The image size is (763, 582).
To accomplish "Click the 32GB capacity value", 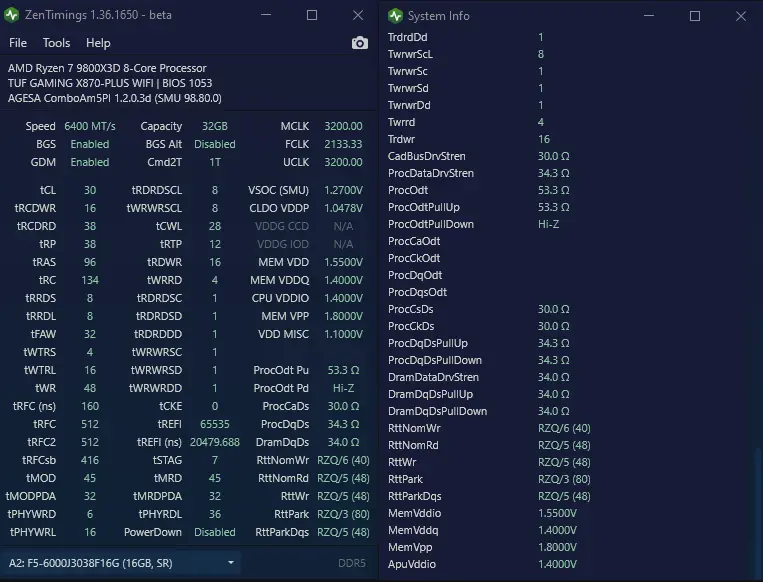I will tap(215, 126).
